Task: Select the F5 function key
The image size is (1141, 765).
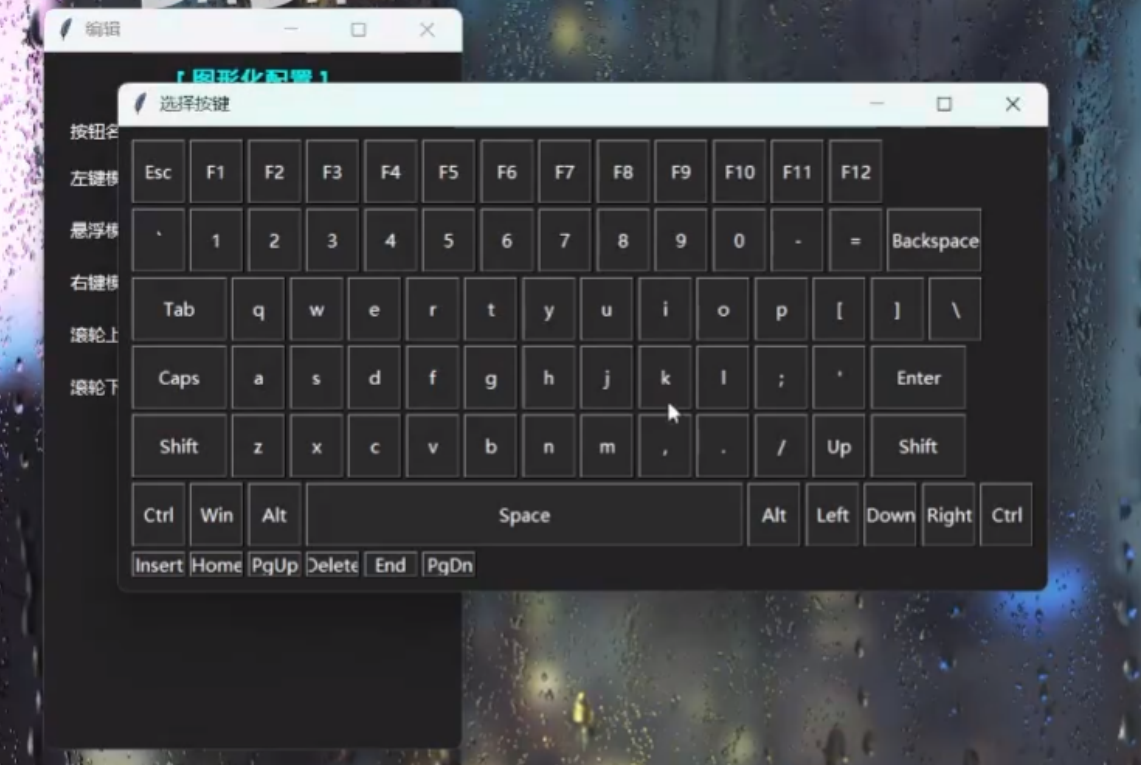Action: coord(448,172)
